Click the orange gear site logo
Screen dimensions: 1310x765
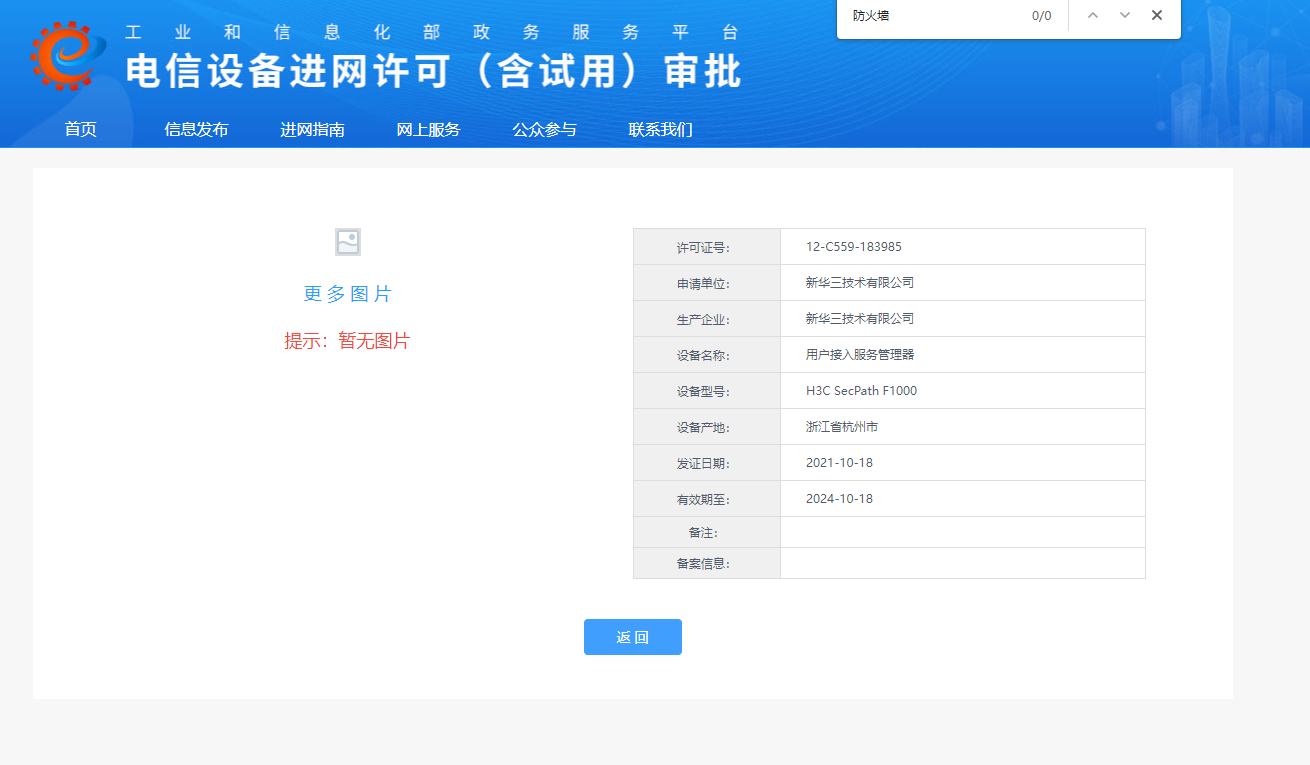point(68,55)
